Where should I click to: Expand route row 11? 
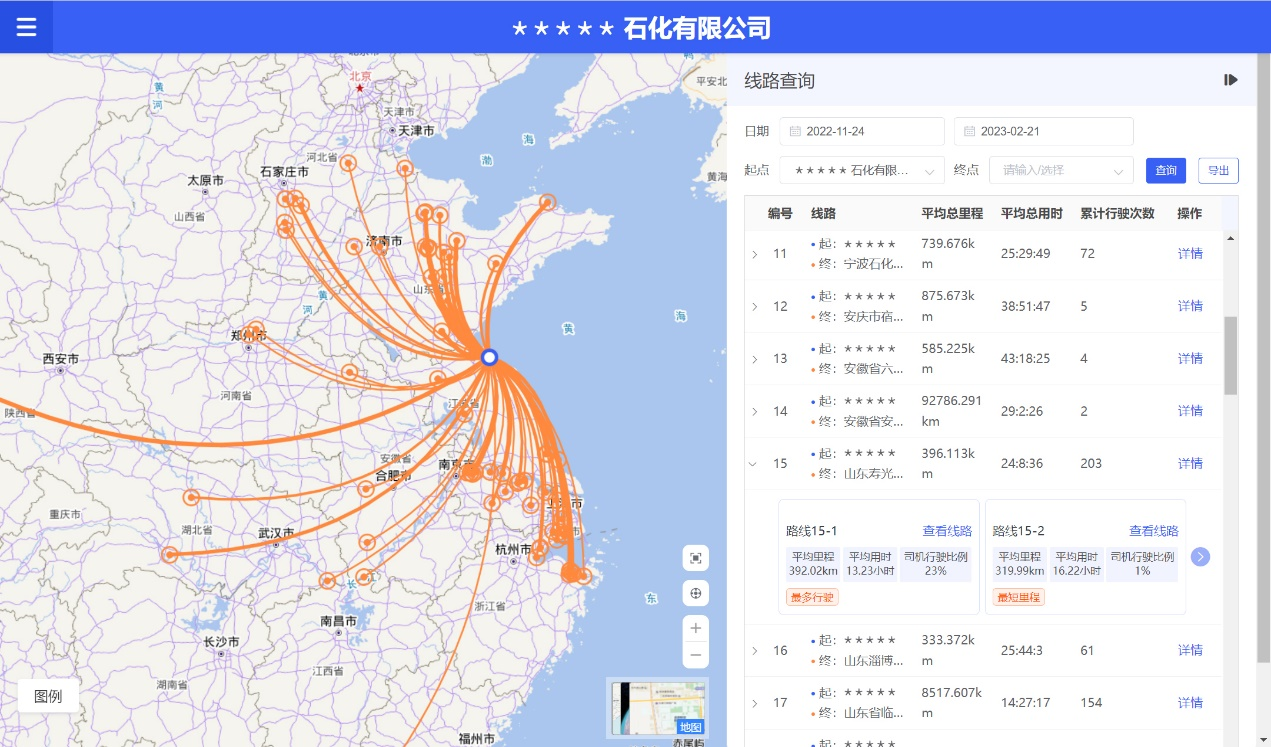coord(755,254)
